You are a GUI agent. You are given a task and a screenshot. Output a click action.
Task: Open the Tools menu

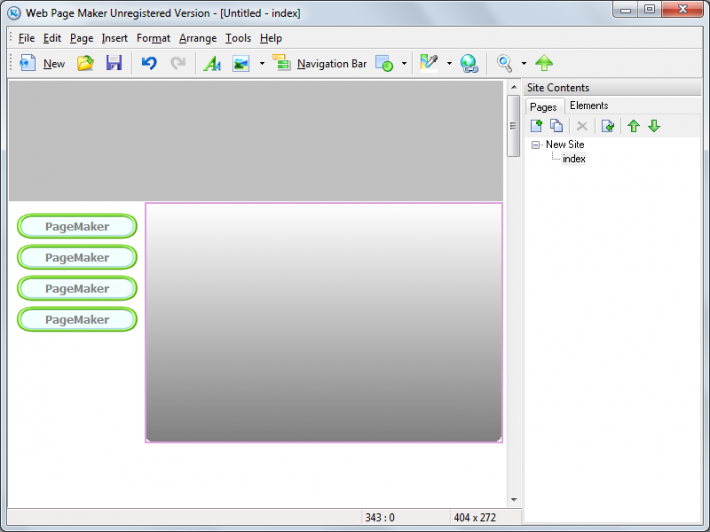pos(238,38)
